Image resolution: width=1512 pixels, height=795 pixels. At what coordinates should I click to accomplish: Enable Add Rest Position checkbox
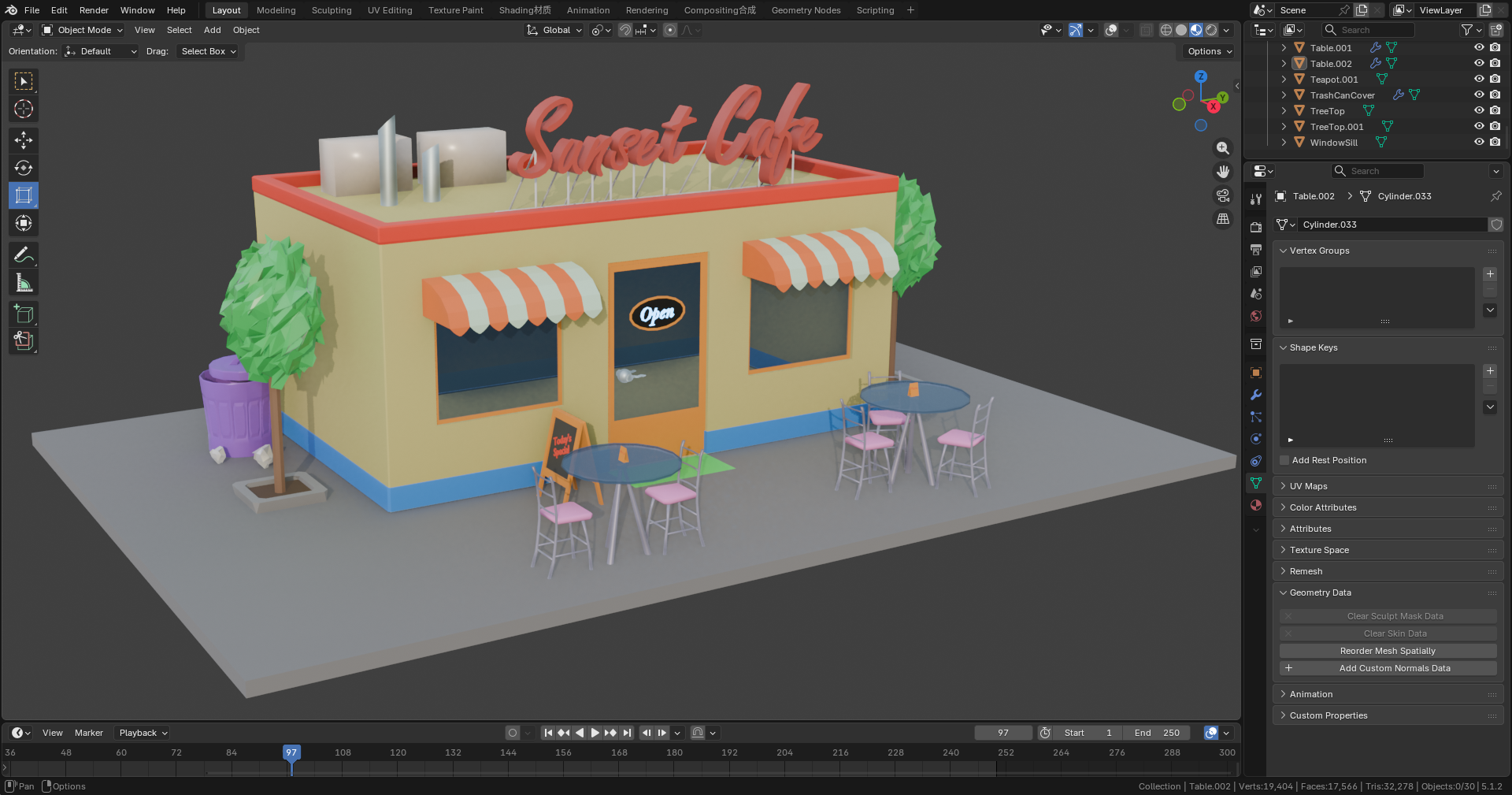coord(1284,460)
